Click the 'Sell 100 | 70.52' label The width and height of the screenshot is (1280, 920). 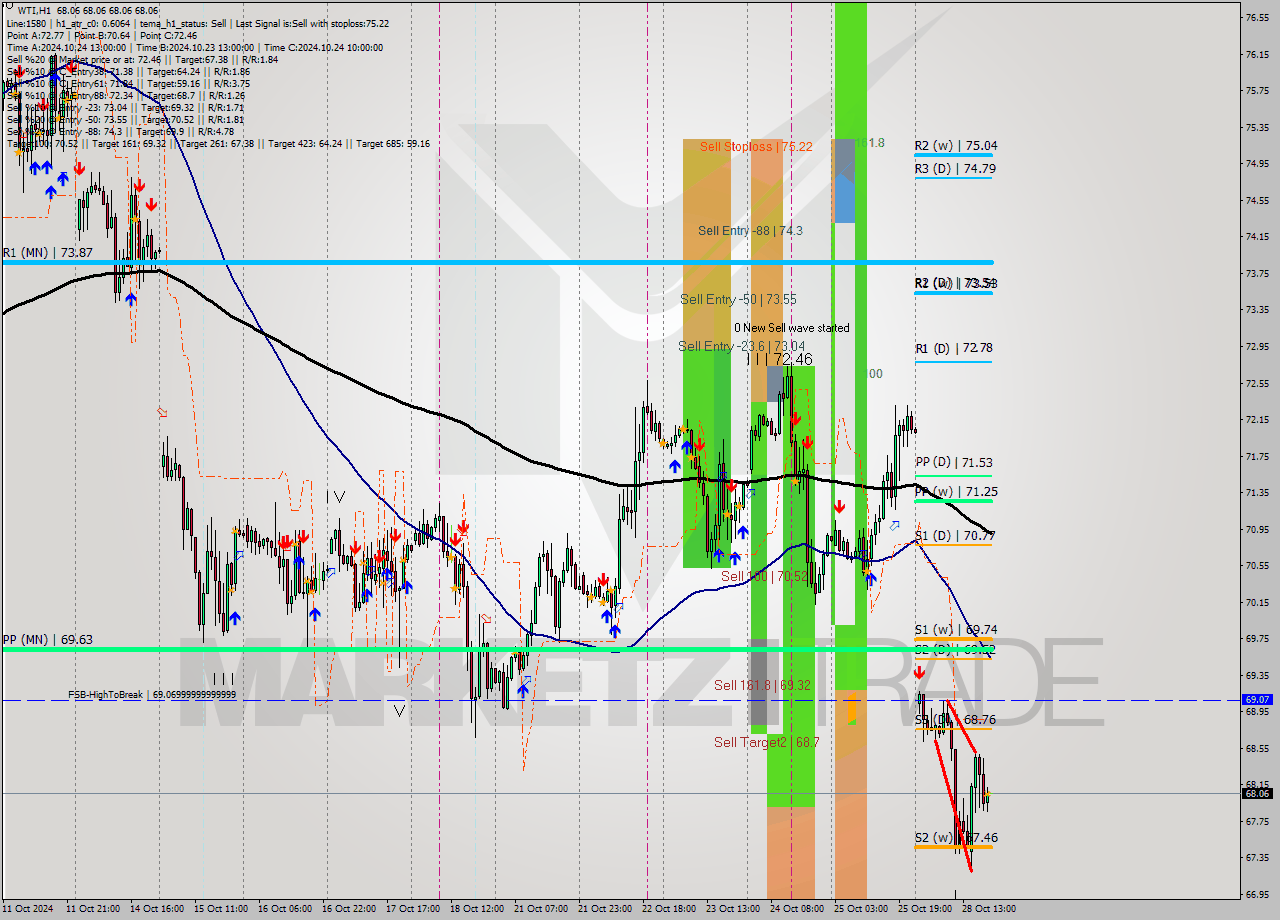(764, 576)
